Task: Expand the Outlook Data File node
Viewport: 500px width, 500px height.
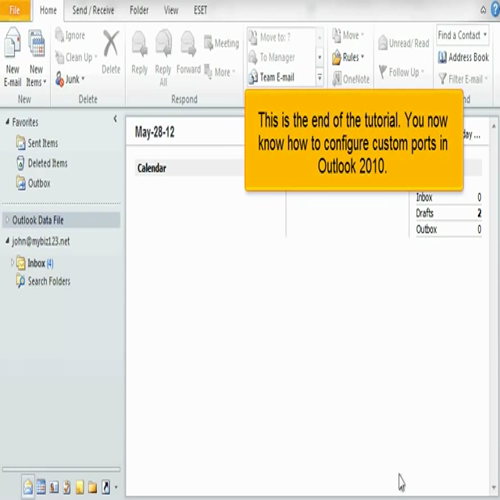Action: tap(7, 220)
